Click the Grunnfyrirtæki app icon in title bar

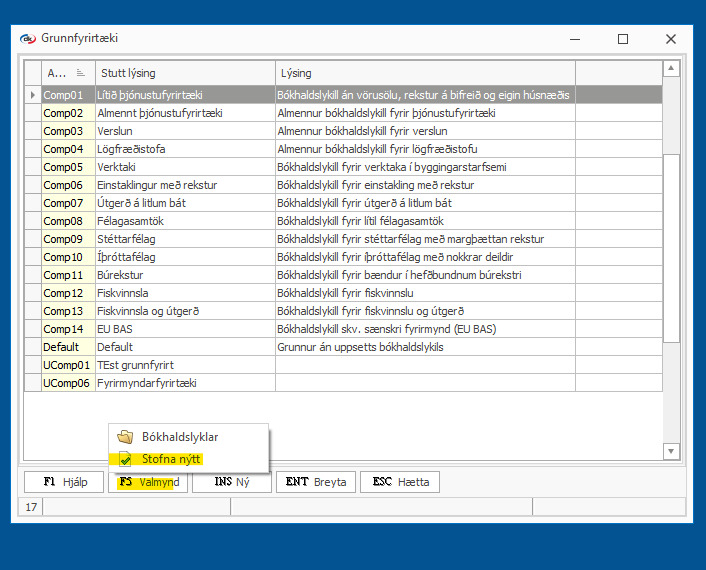click(28, 38)
